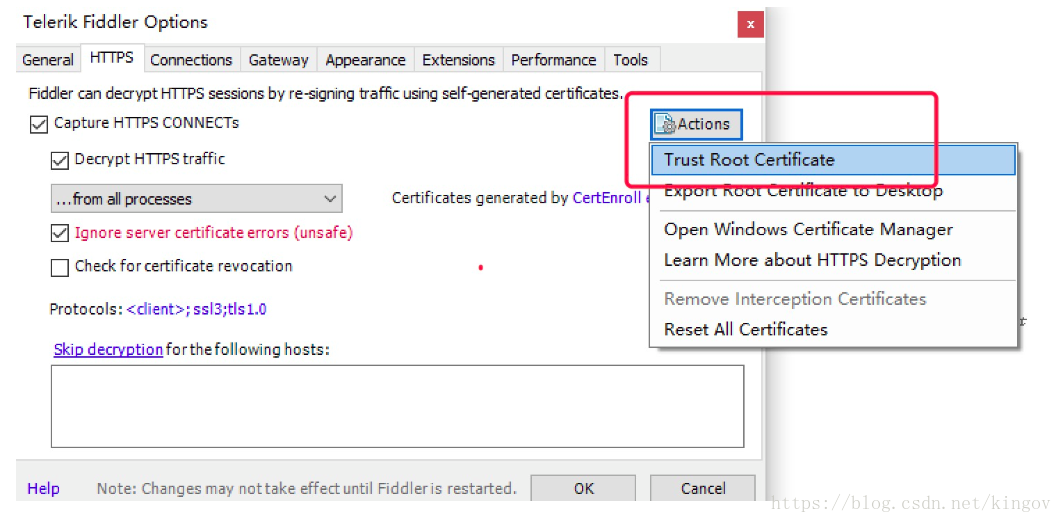Switch to the Performance tab
This screenshot has width=1062, height=523.
pyautogui.click(x=553, y=60)
